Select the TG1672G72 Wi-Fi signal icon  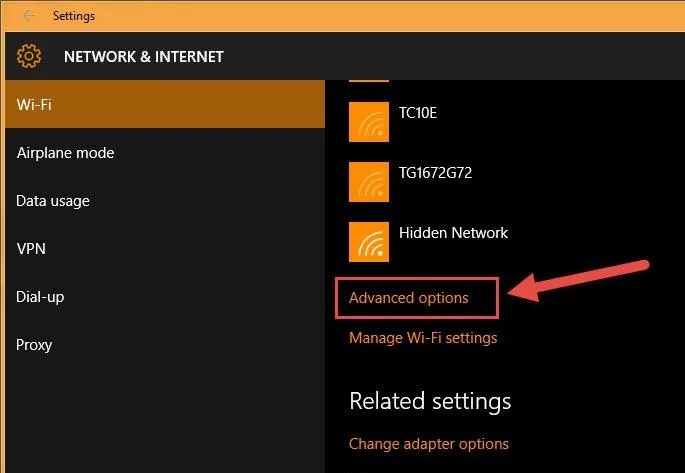pyautogui.click(x=369, y=182)
